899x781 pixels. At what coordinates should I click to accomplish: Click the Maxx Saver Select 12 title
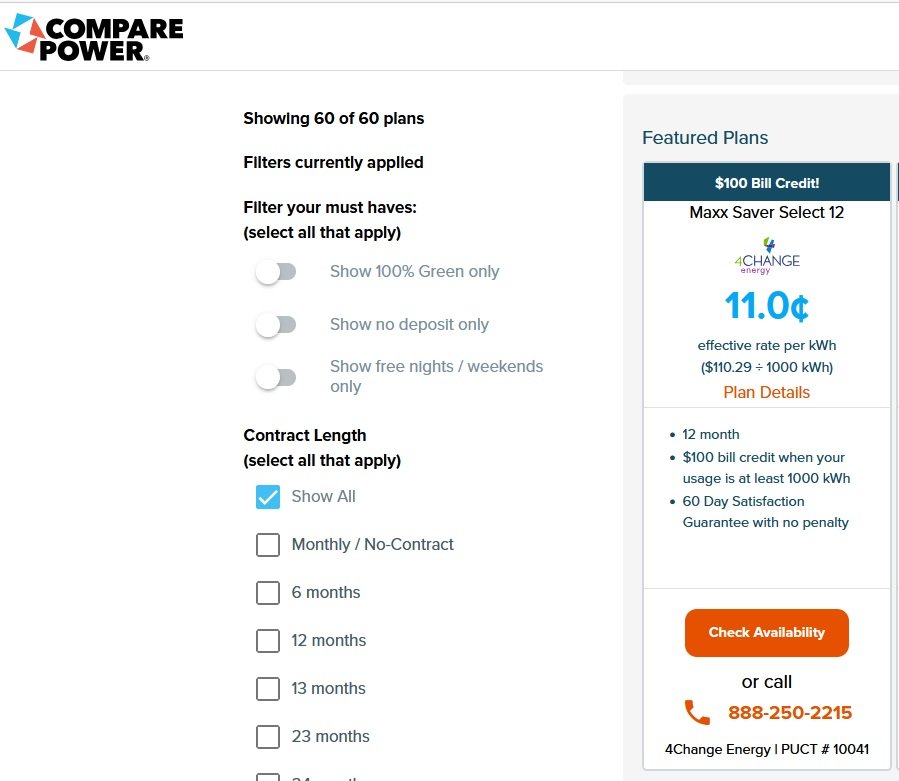pos(766,212)
